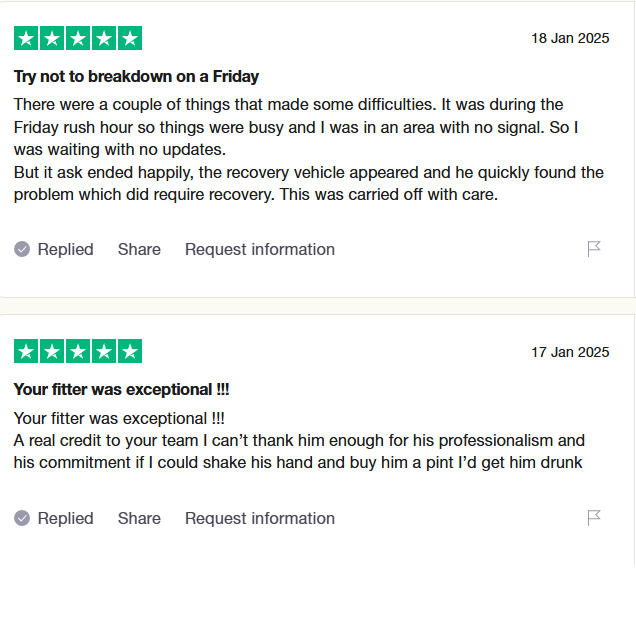
Task: Request information on the exceptional fitter review
Action: click(260, 518)
